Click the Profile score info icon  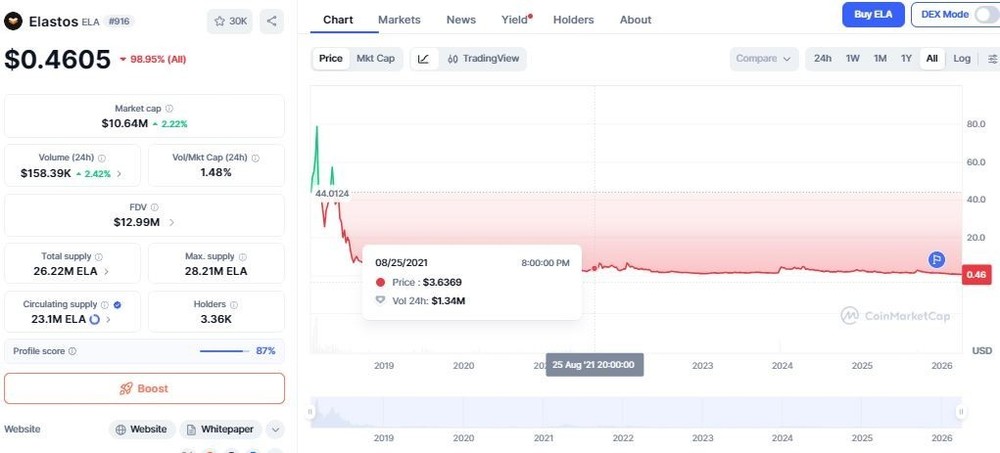tap(72, 351)
